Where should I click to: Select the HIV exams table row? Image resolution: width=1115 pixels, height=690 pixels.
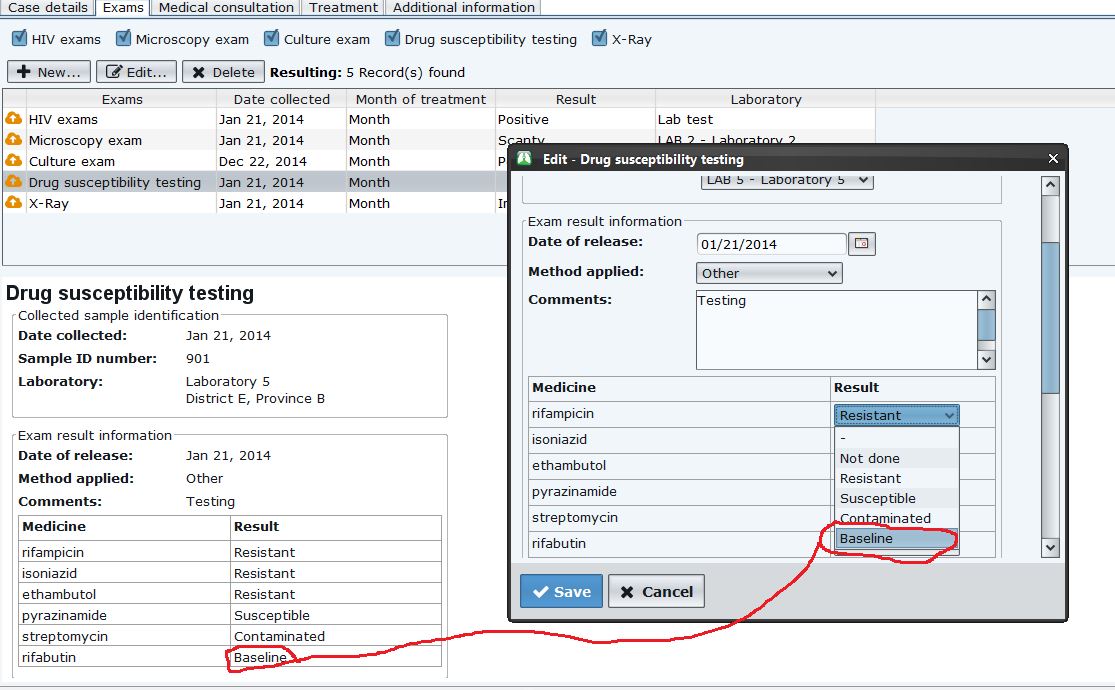click(x=439, y=119)
